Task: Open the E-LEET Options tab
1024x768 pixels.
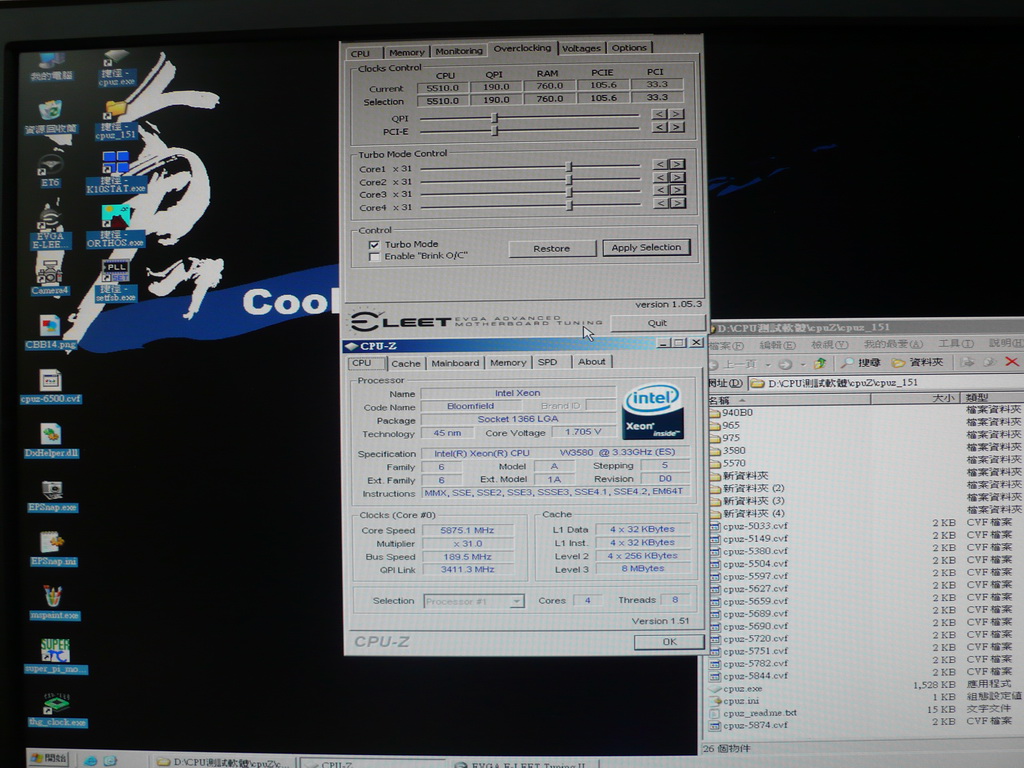Action: [x=629, y=48]
